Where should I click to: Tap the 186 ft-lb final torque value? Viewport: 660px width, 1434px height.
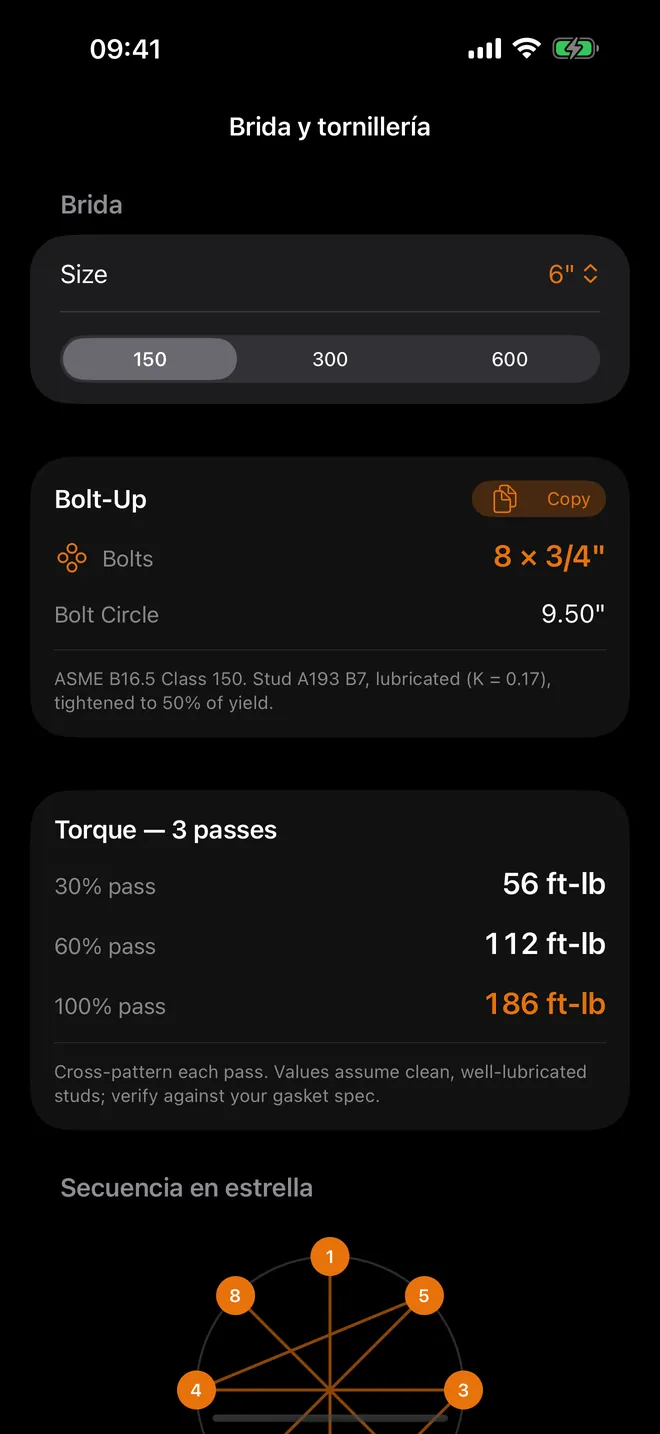click(x=545, y=1004)
